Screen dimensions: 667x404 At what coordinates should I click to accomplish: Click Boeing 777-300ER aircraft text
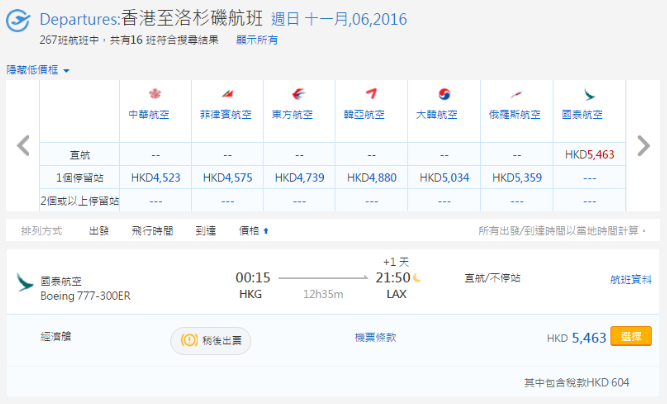tap(86, 296)
